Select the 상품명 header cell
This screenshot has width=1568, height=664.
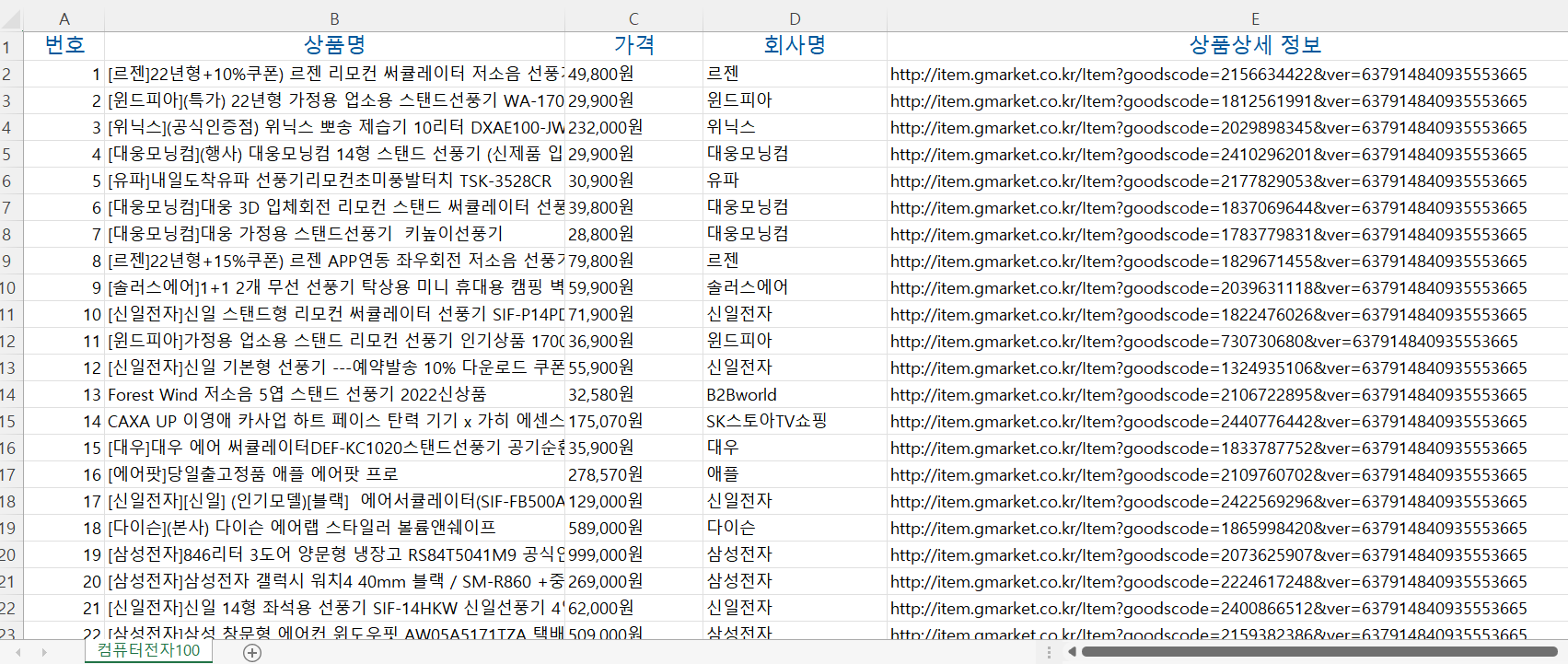click(x=334, y=46)
